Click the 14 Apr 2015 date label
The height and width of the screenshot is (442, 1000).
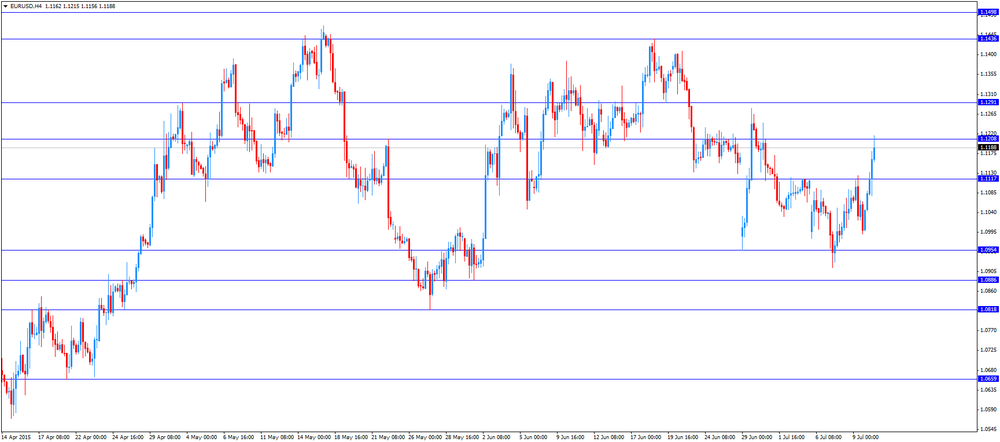point(16,438)
